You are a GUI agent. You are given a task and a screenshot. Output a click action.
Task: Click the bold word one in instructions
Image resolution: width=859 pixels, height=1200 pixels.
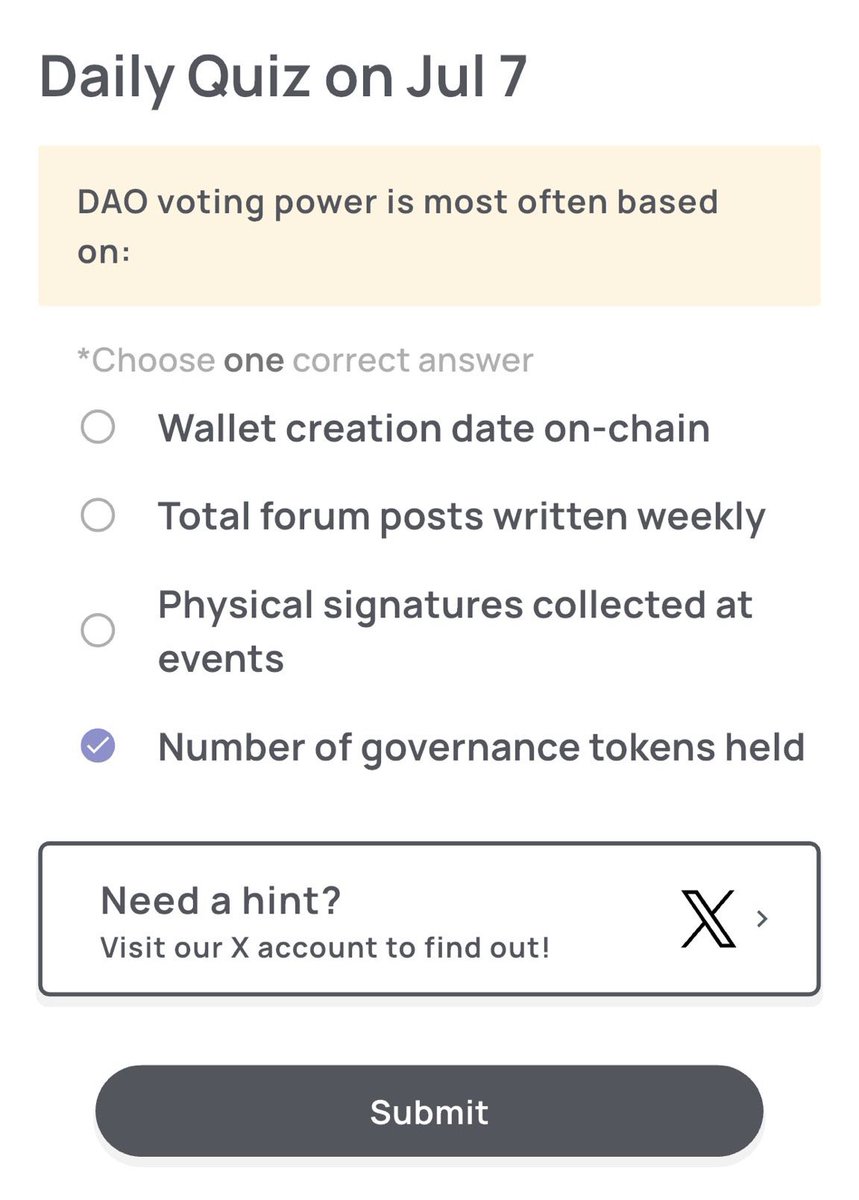tap(254, 360)
